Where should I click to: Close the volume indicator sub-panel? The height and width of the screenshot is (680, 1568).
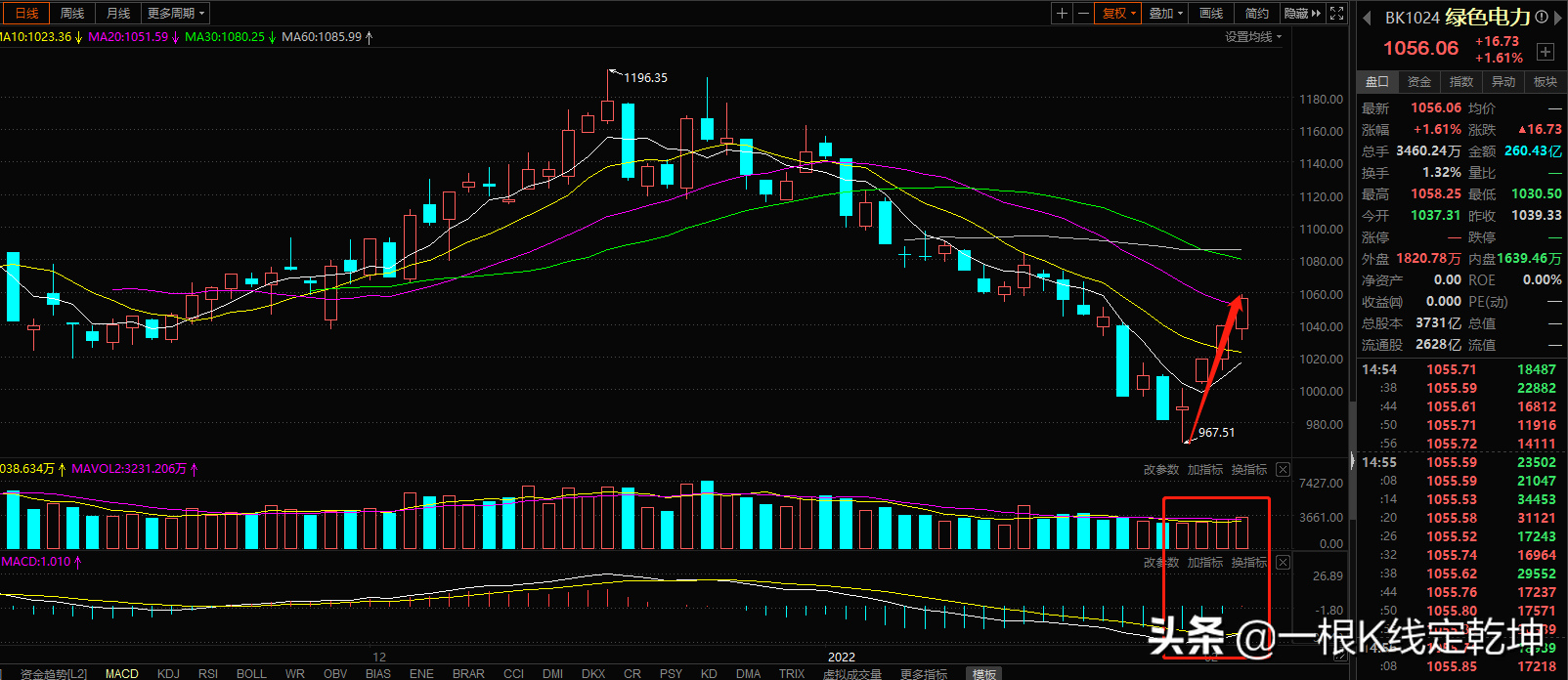coord(1284,470)
